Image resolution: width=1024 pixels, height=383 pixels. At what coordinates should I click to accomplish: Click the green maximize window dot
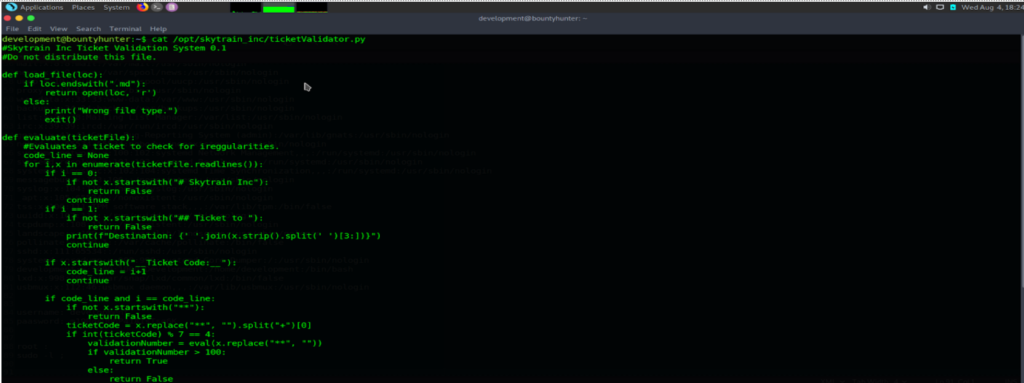(31, 18)
